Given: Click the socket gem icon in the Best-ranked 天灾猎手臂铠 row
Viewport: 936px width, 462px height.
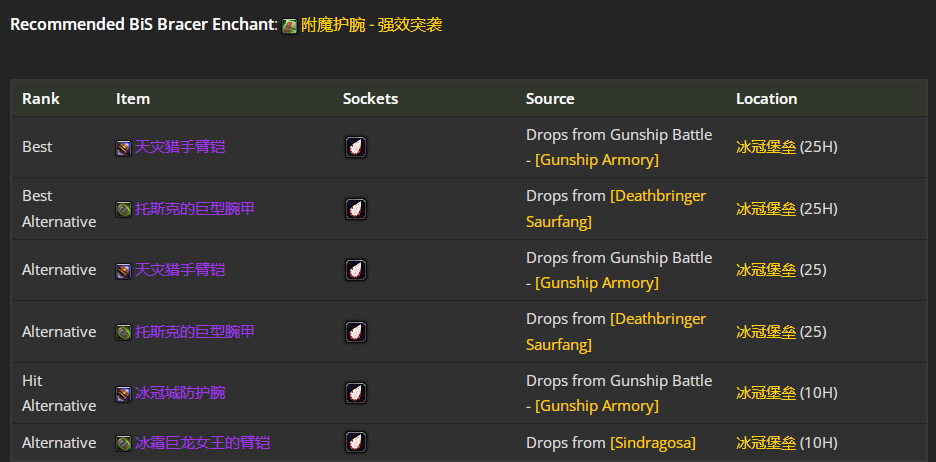Looking at the screenshot, I should coord(355,147).
